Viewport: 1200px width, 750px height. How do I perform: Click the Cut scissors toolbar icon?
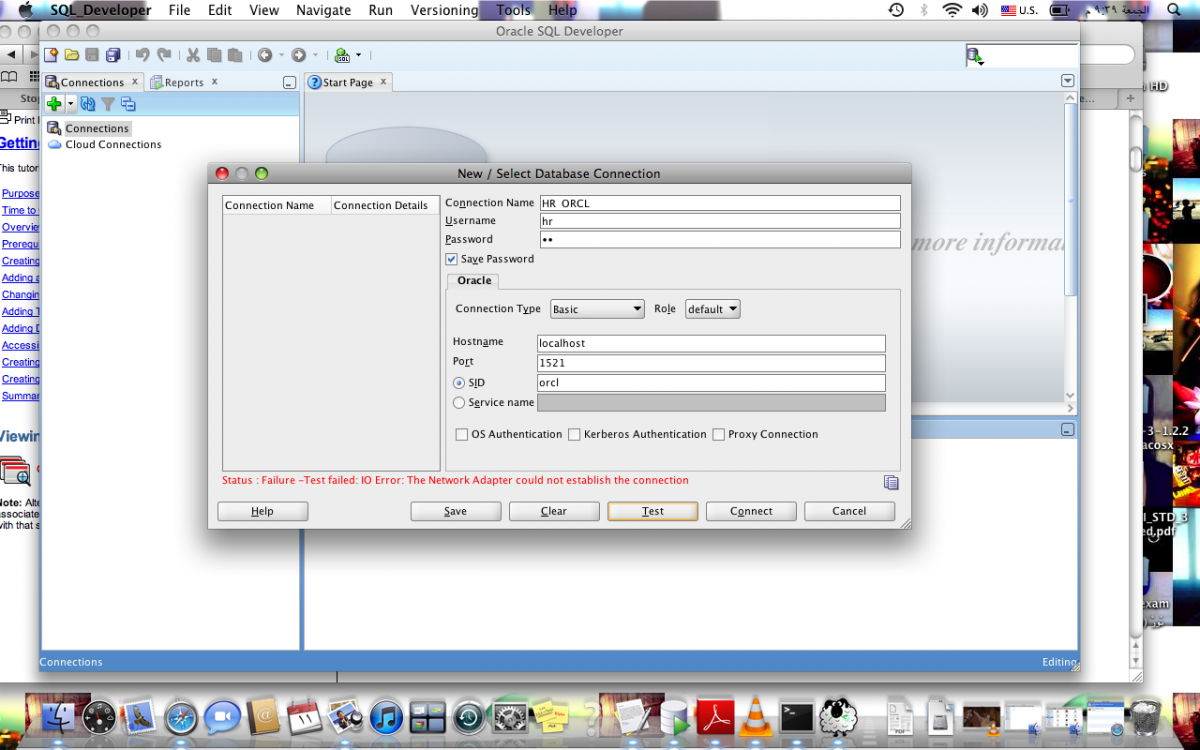point(192,55)
